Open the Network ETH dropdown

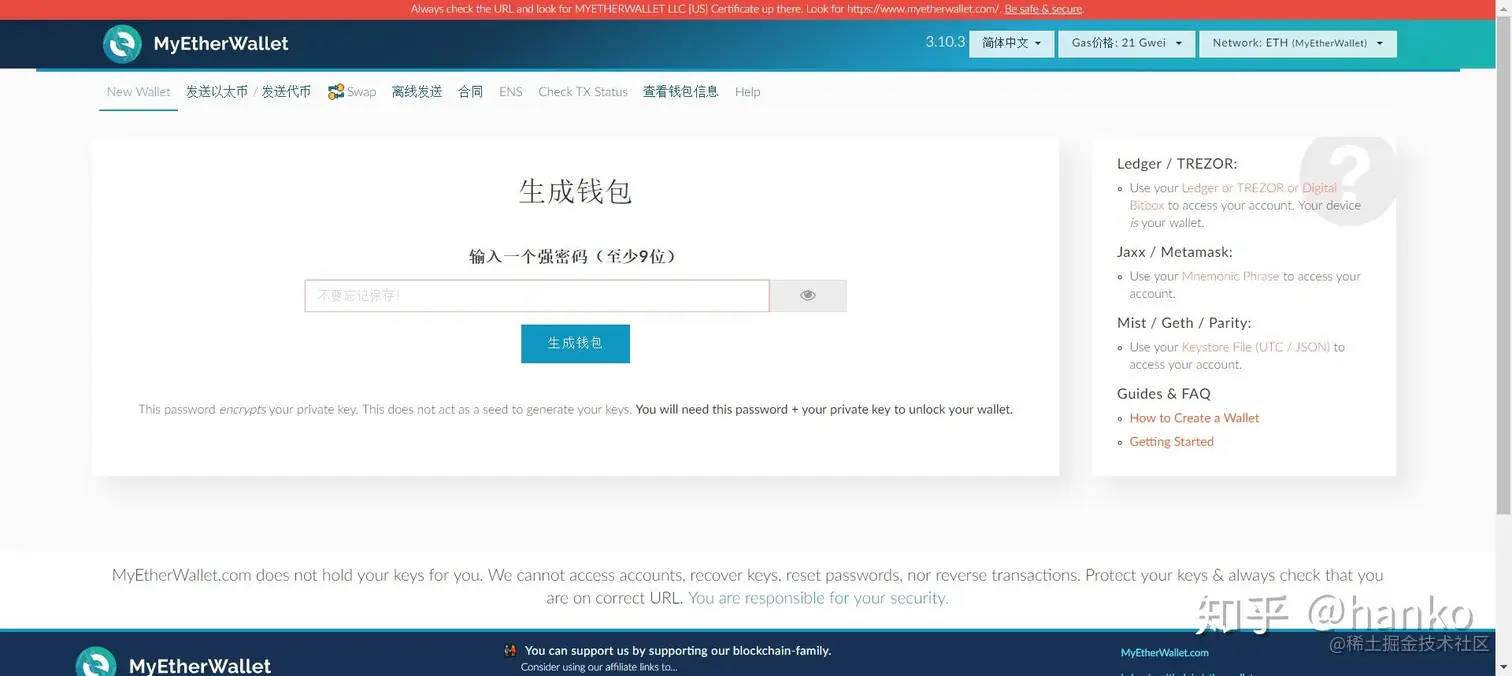[x=1298, y=43]
